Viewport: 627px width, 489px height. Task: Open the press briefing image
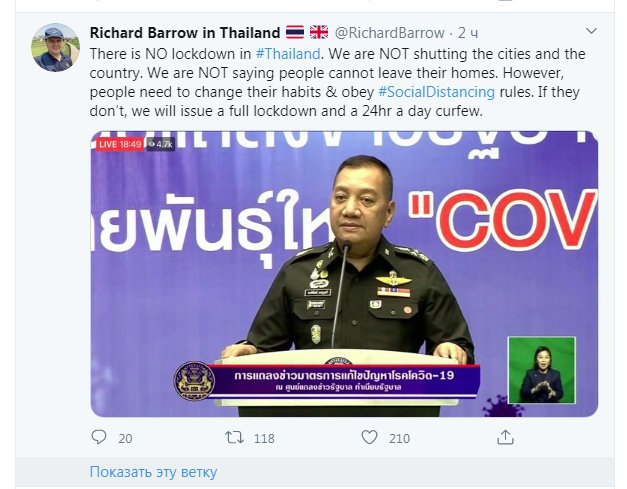(344, 274)
